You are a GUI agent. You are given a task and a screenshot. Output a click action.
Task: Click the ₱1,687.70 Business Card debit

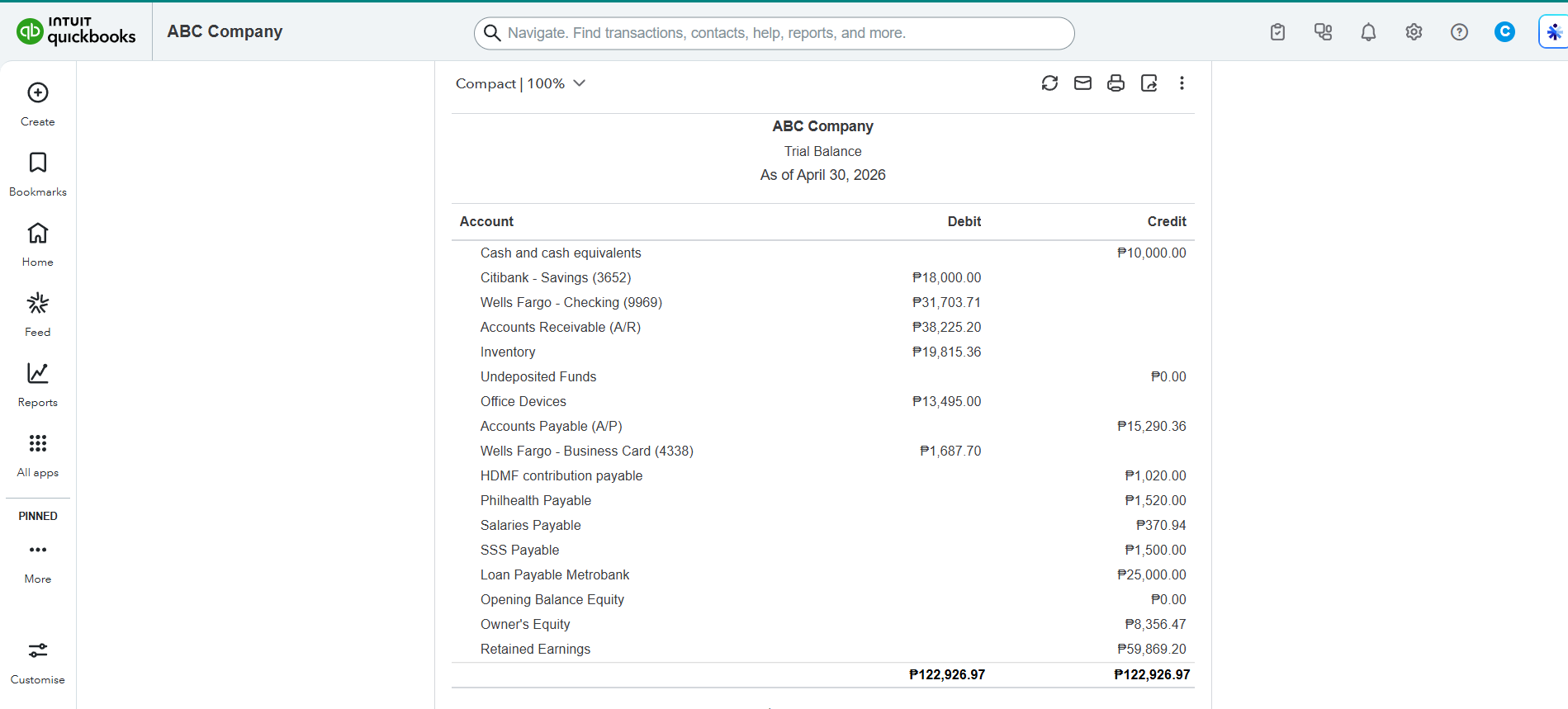[950, 451]
